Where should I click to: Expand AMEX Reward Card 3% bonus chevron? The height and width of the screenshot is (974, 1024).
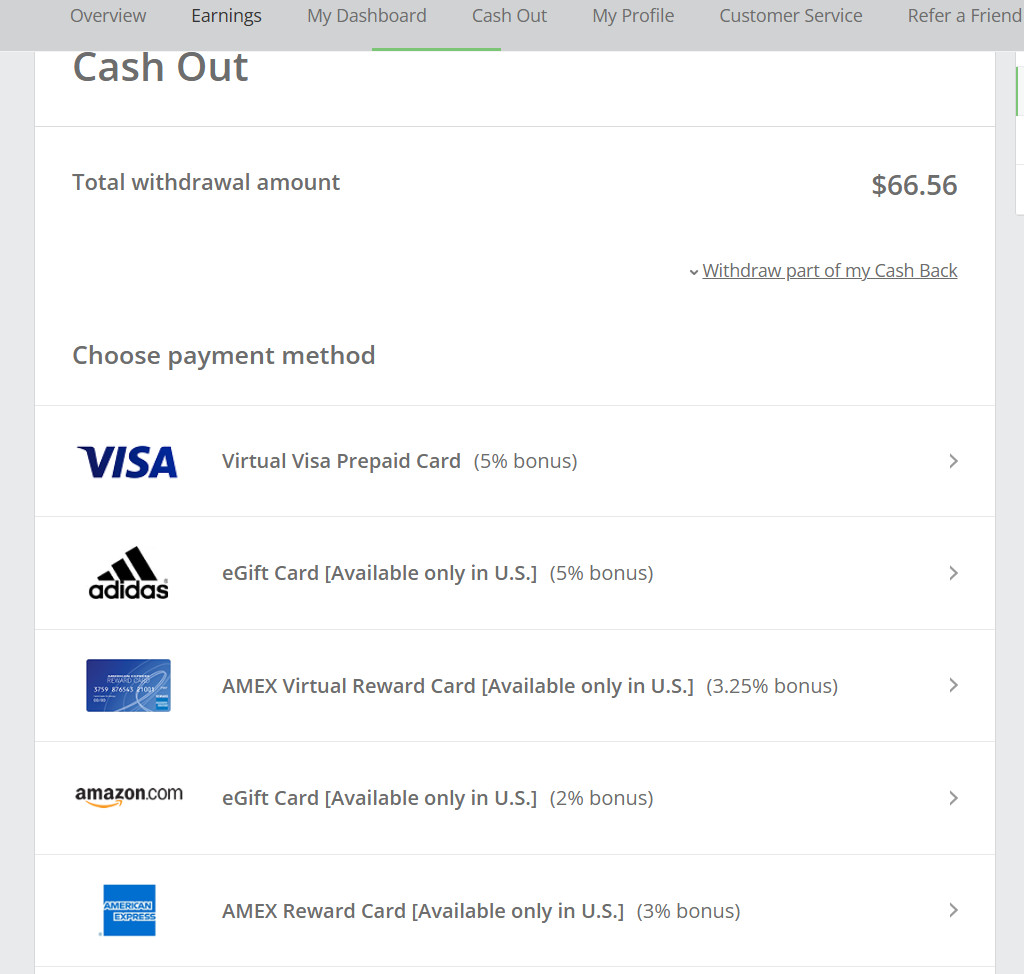tap(953, 910)
